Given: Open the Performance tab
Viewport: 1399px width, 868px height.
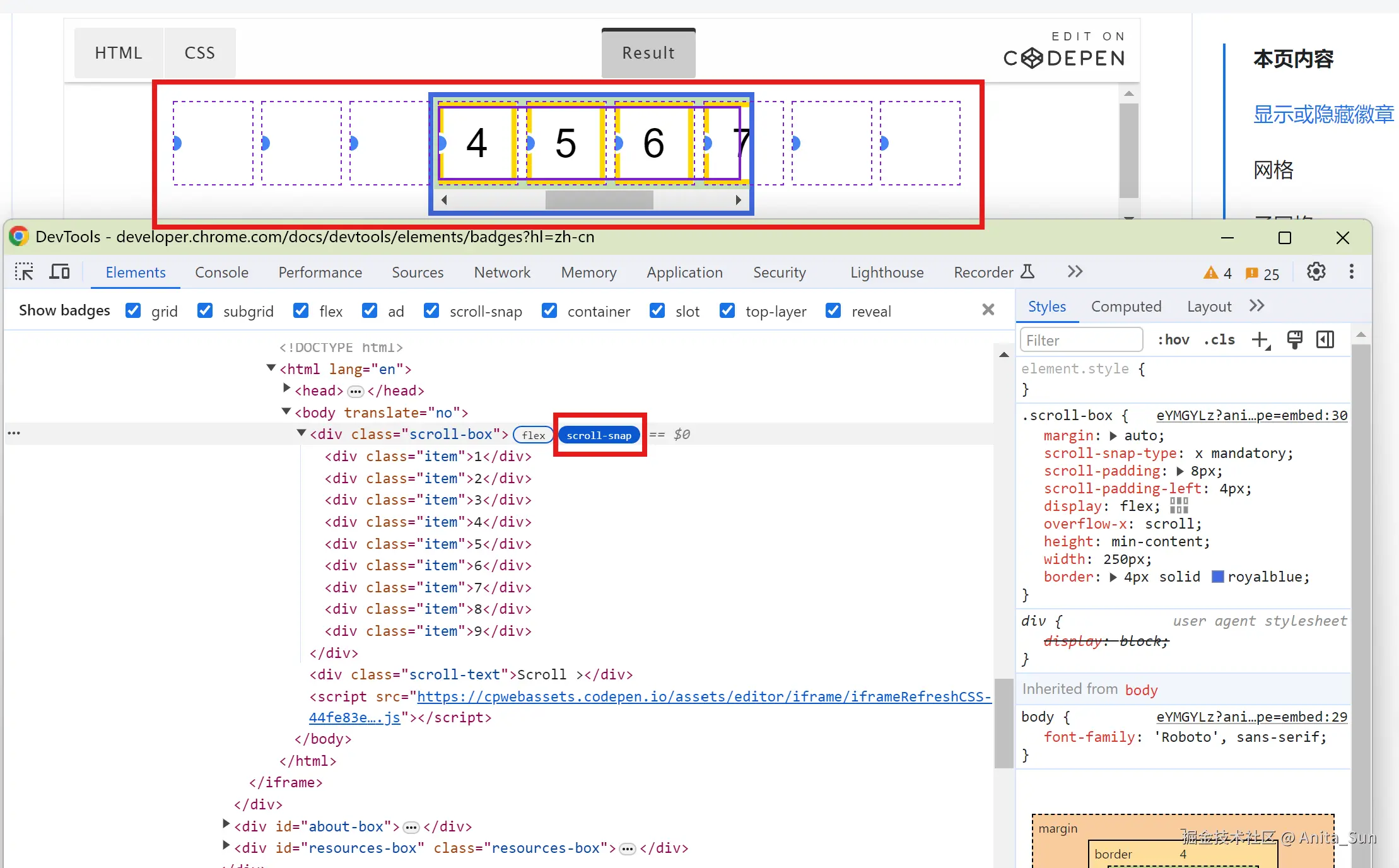Looking at the screenshot, I should pos(320,273).
